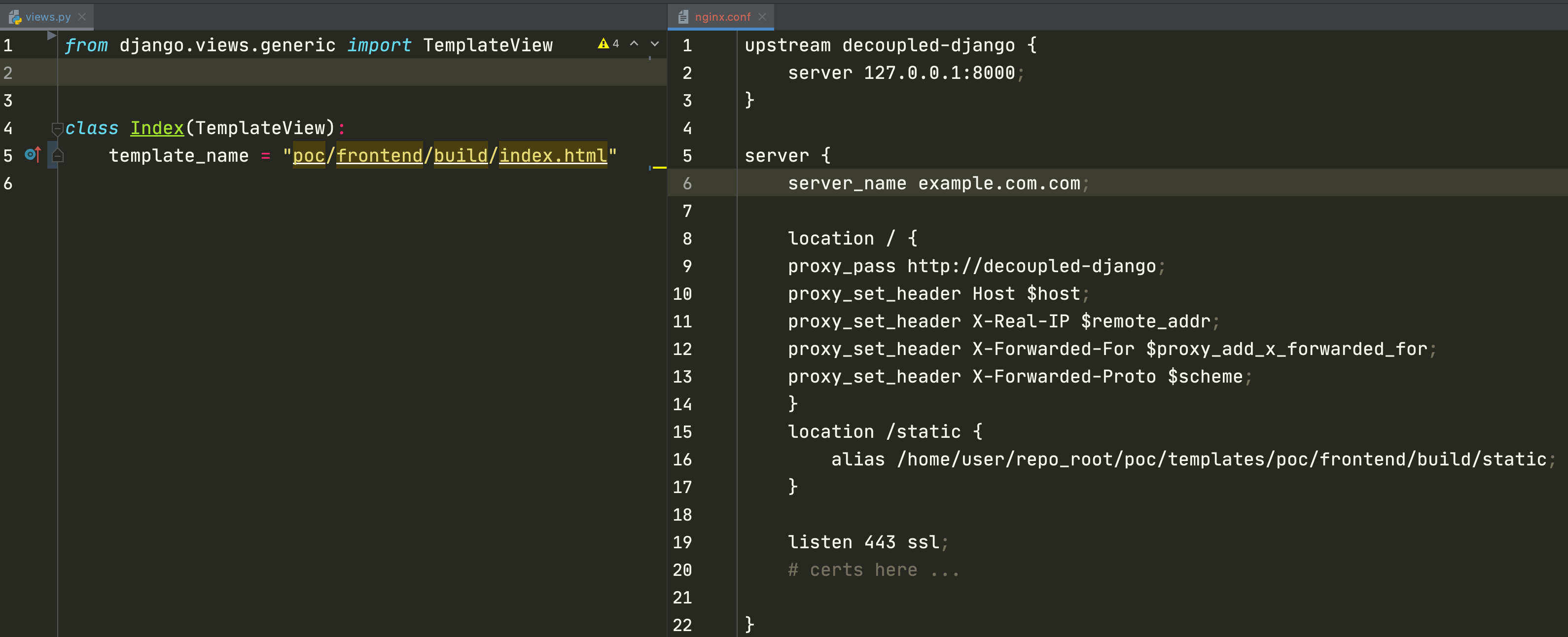This screenshot has height=637, width=1568.
Task: Click the Index class name
Action: coord(157,128)
